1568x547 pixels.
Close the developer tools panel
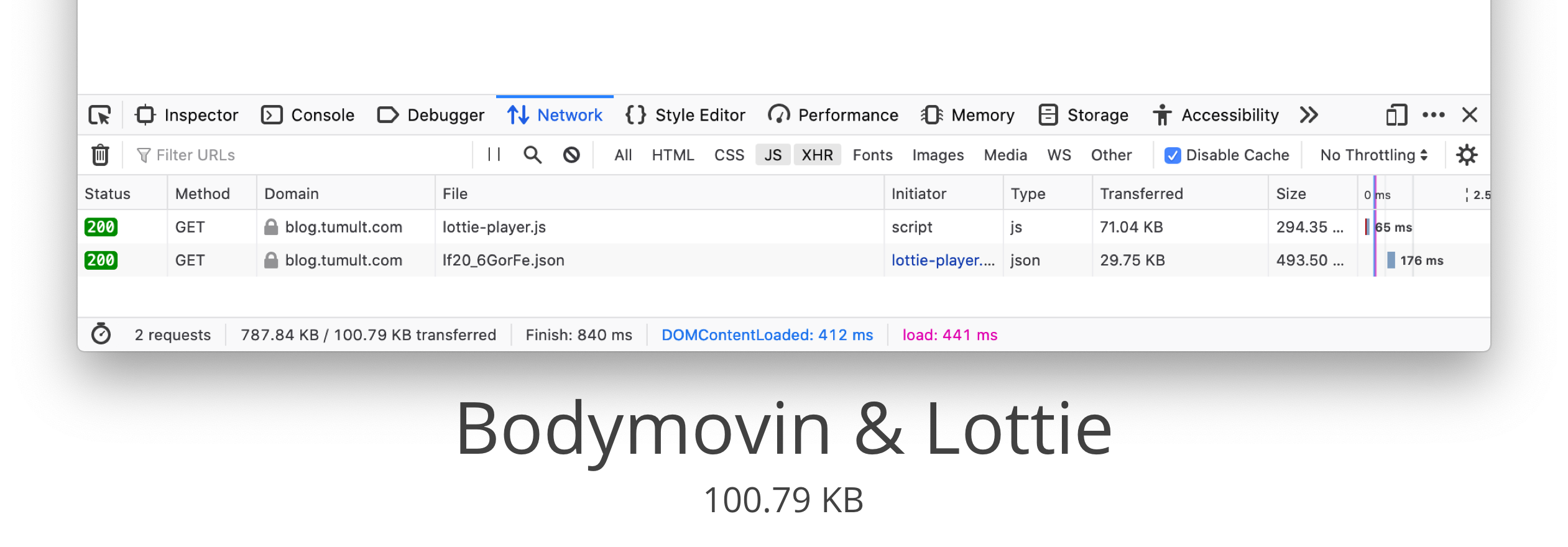point(1470,115)
